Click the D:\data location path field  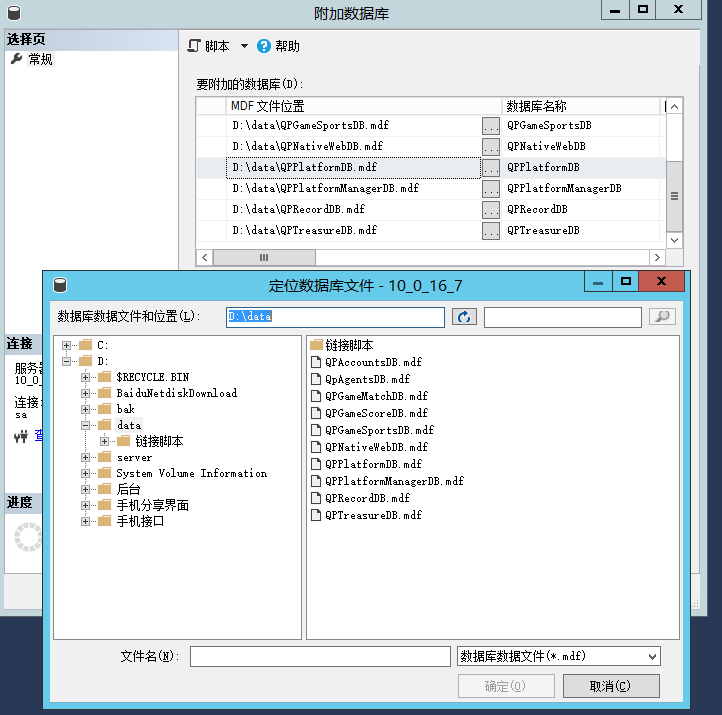[x=335, y=317]
